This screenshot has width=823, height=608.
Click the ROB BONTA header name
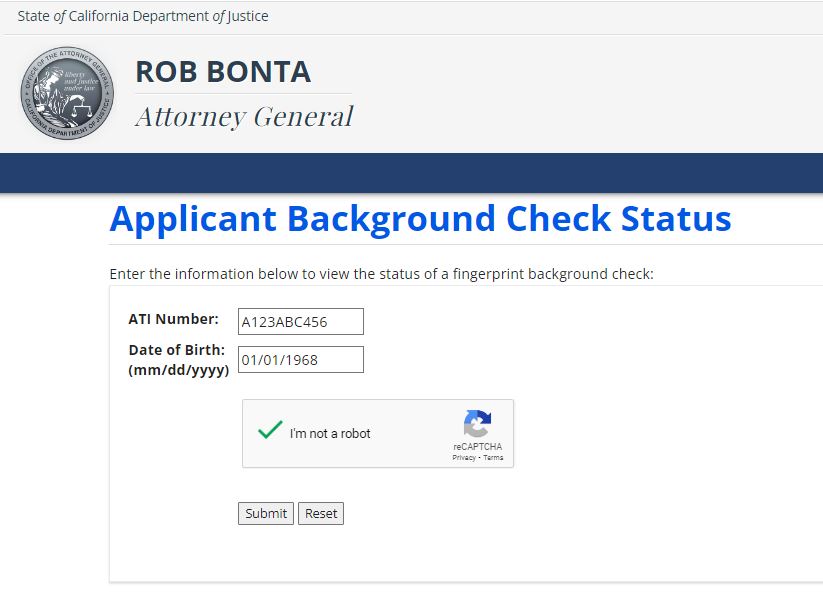pyautogui.click(x=223, y=72)
